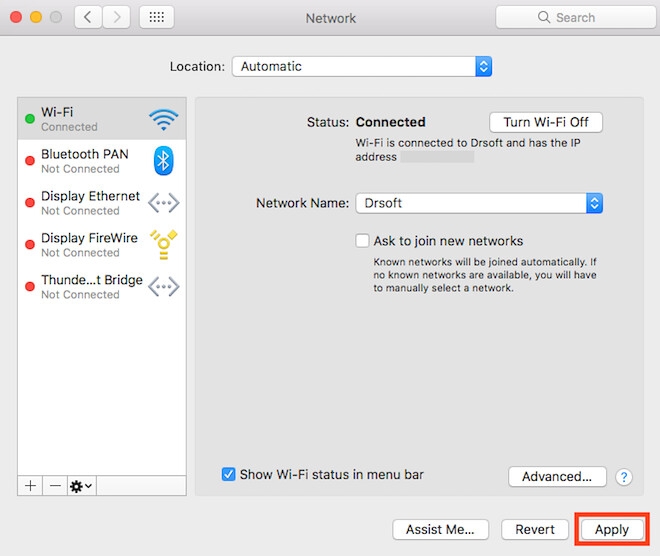Viewport: 660px width, 556px height.
Task: Select the Thunderbolt Bridge service
Action: (x=102, y=287)
